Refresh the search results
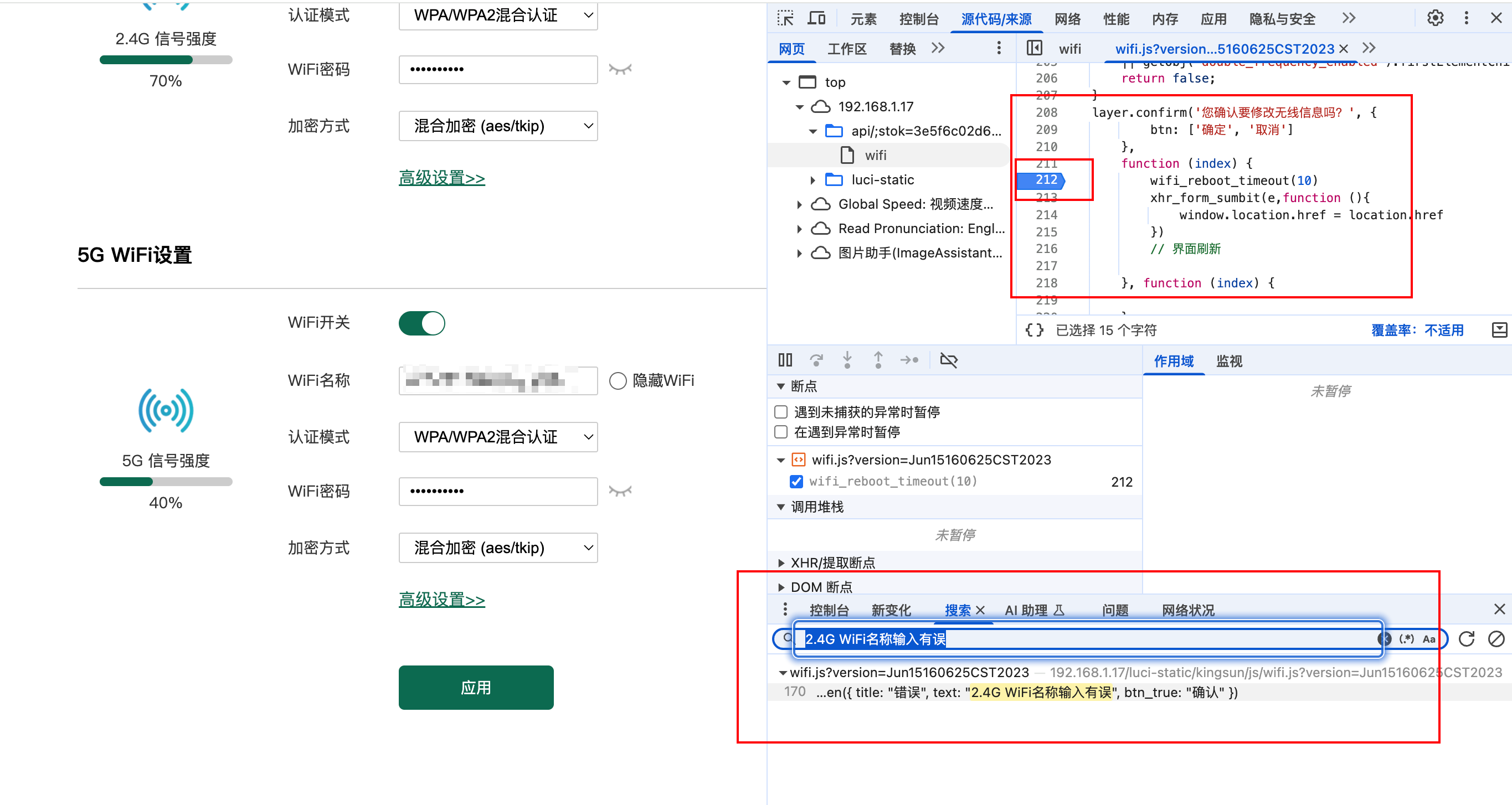The height and width of the screenshot is (805, 1512). pyautogui.click(x=1466, y=638)
